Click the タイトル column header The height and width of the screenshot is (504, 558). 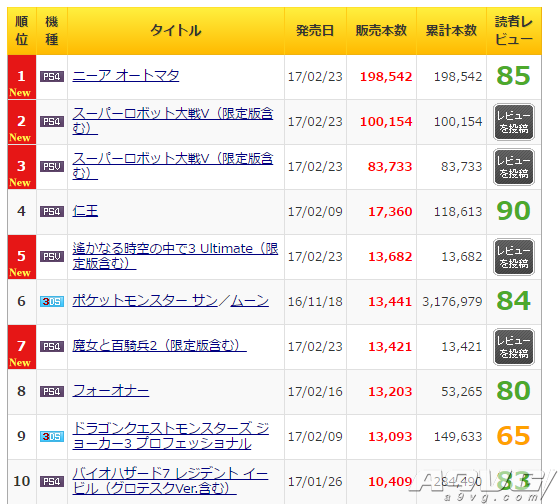coord(176,31)
